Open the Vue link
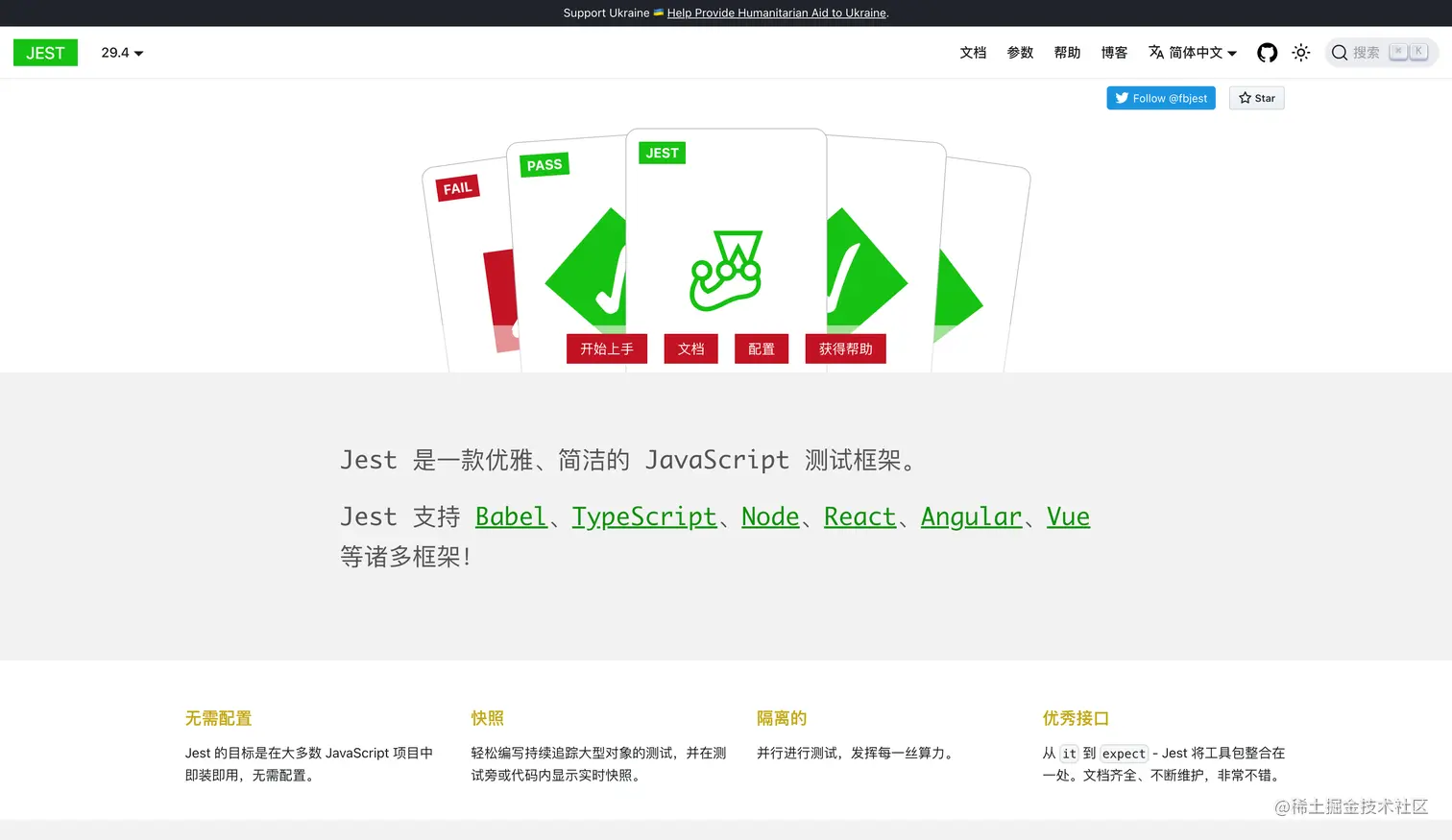This screenshot has height=840, width=1452. click(1068, 516)
